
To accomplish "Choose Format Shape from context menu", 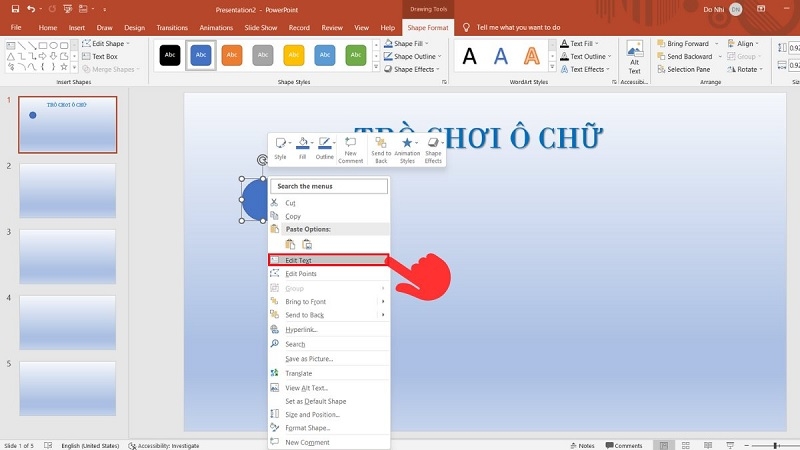I will (329, 428).
